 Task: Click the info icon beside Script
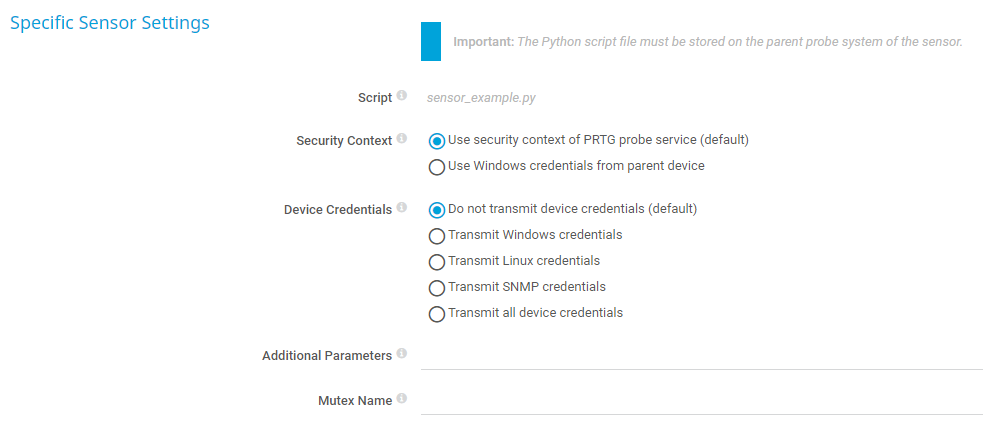point(402,96)
